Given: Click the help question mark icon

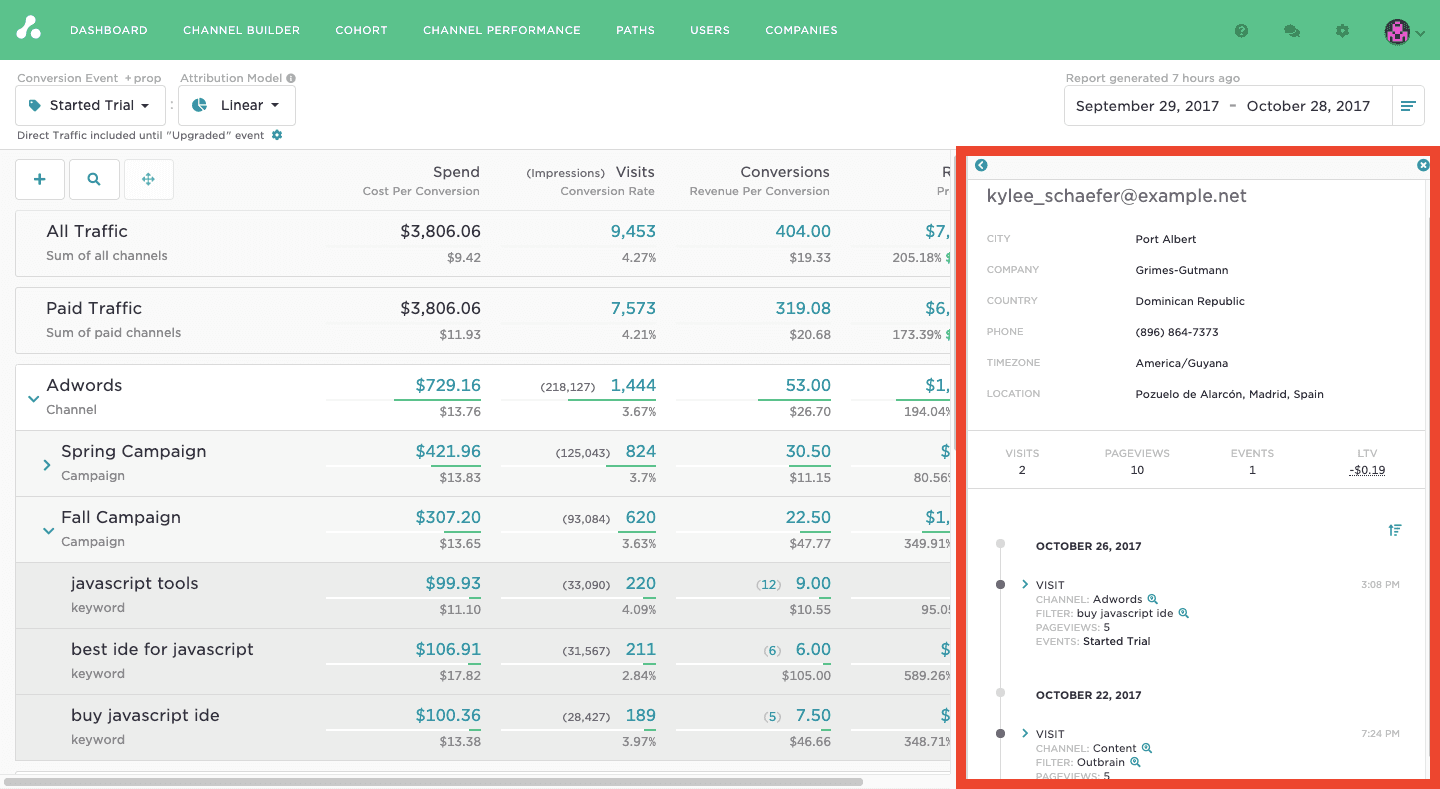Looking at the screenshot, I should tap(1241, 31).
